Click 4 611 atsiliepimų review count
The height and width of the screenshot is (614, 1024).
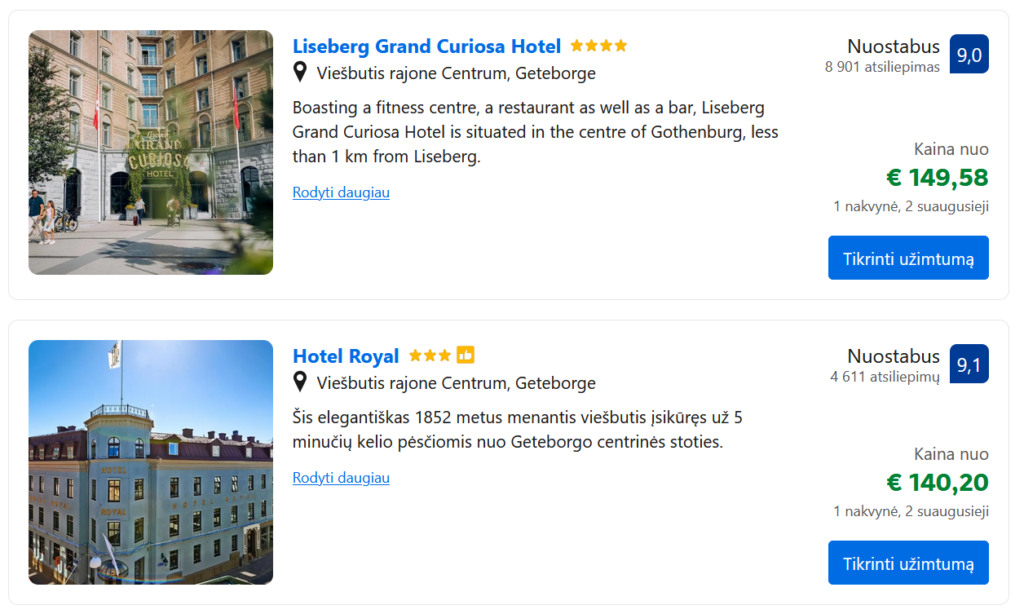click(x=884, y=377)
